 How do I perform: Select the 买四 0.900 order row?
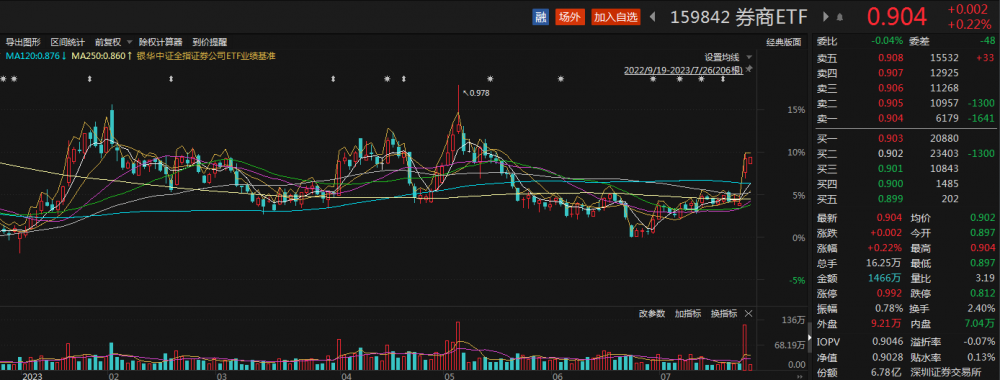(906, 184)
